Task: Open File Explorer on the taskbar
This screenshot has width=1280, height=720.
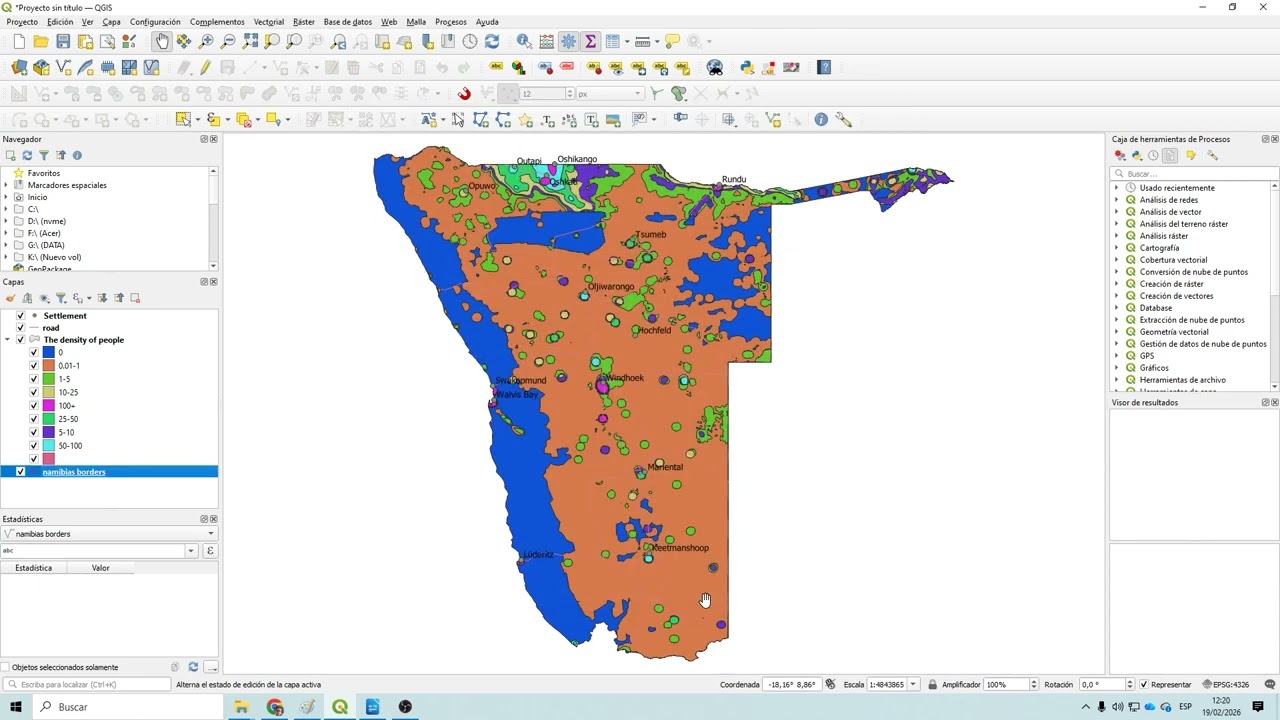Action: tap(241, 707)
